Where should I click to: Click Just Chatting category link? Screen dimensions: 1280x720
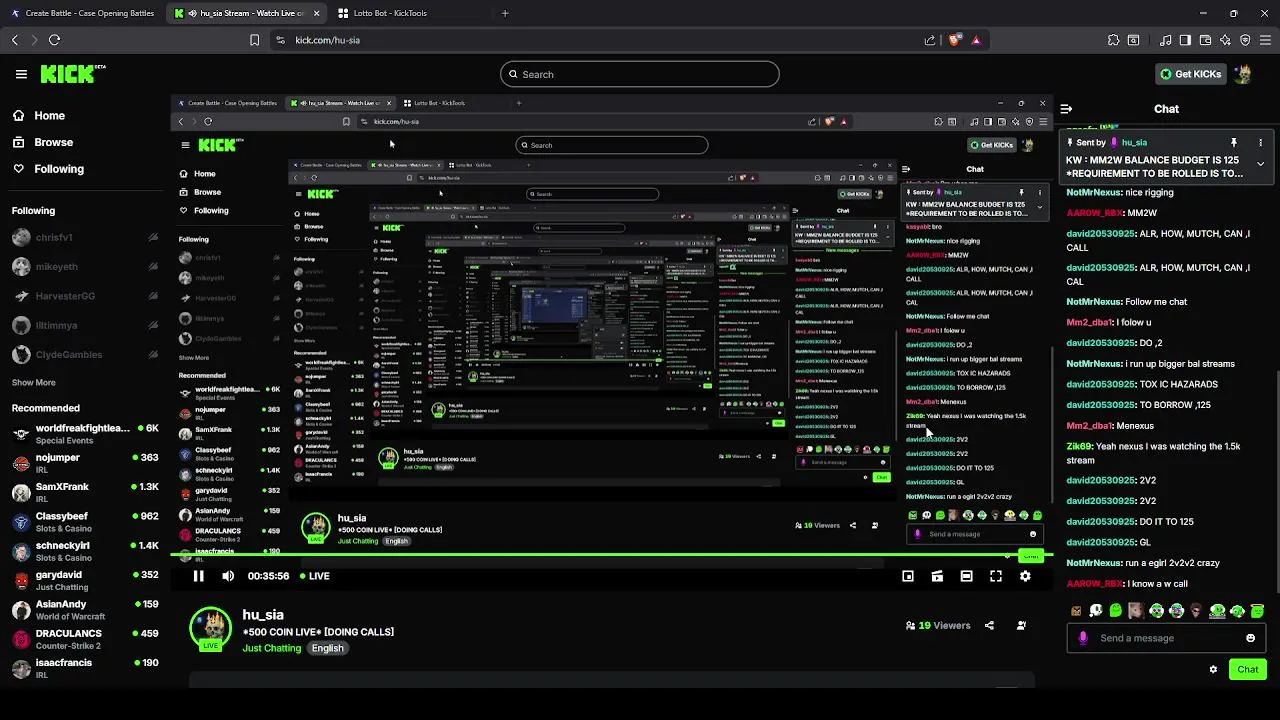[x=272, y=648]
